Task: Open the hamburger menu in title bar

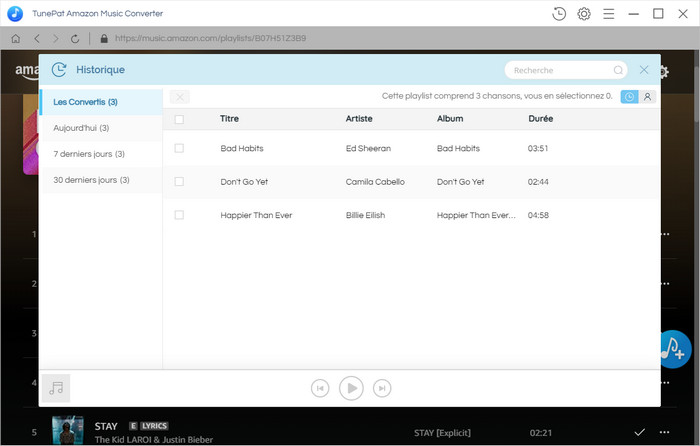Action: (609, 13)
